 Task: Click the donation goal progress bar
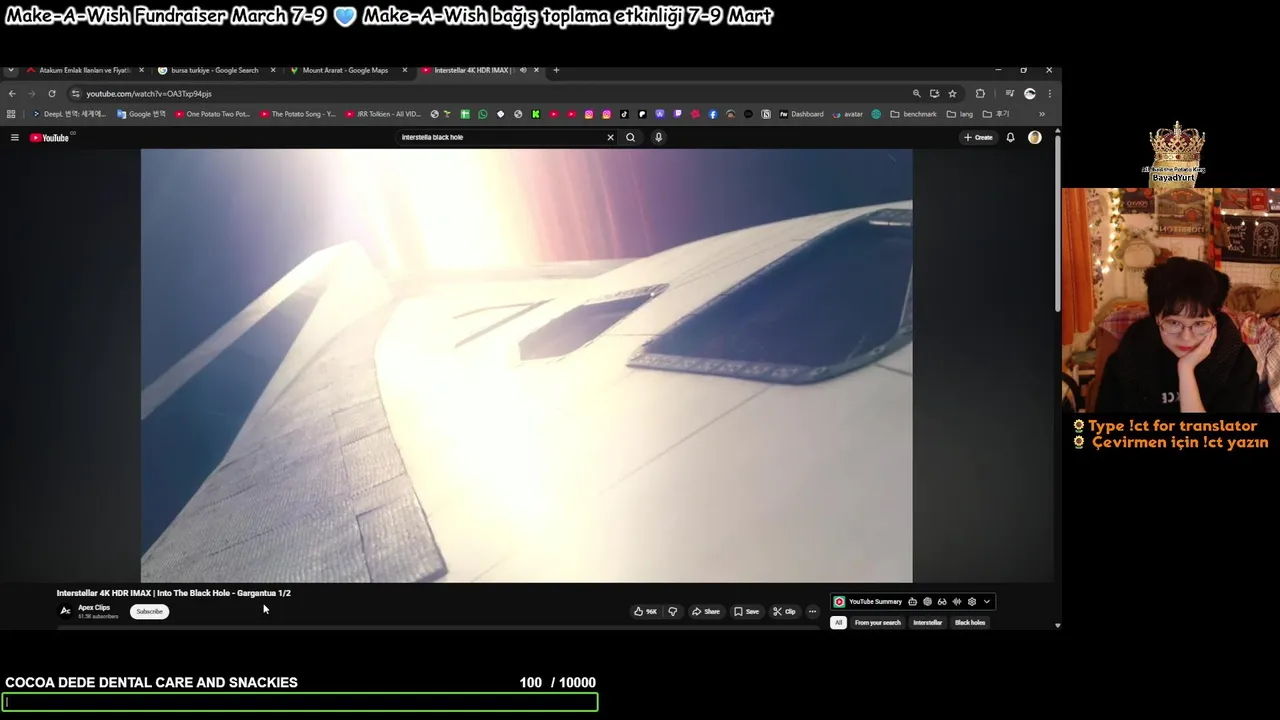pos(300,702)
